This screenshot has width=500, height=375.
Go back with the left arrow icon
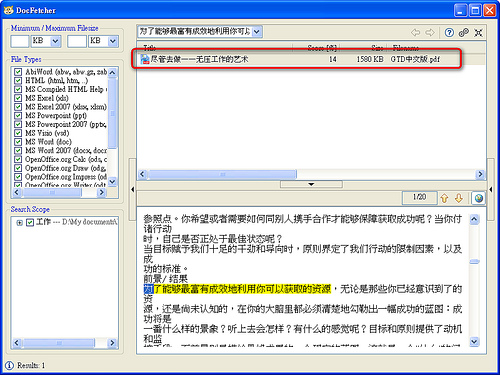pos(415,32)
